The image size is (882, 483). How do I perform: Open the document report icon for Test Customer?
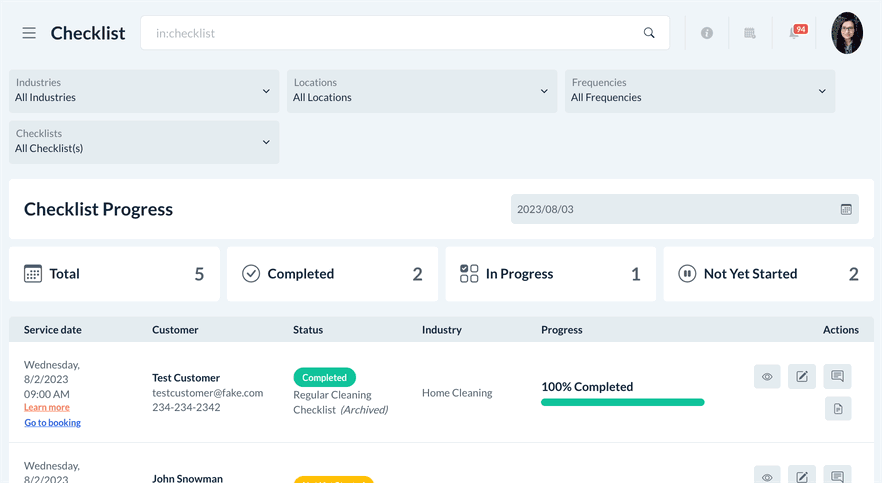837,408
